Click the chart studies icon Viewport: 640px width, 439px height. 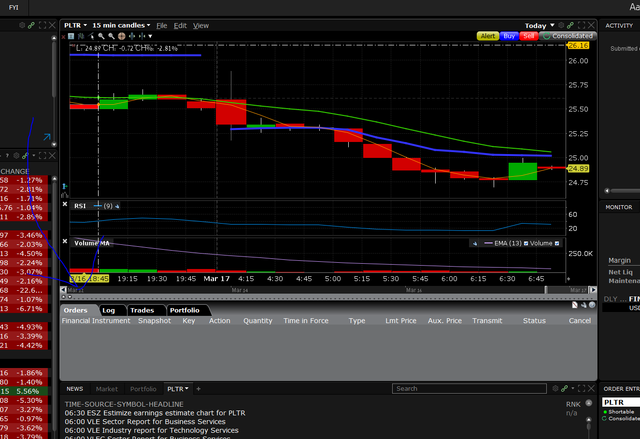tap(81, 36)
